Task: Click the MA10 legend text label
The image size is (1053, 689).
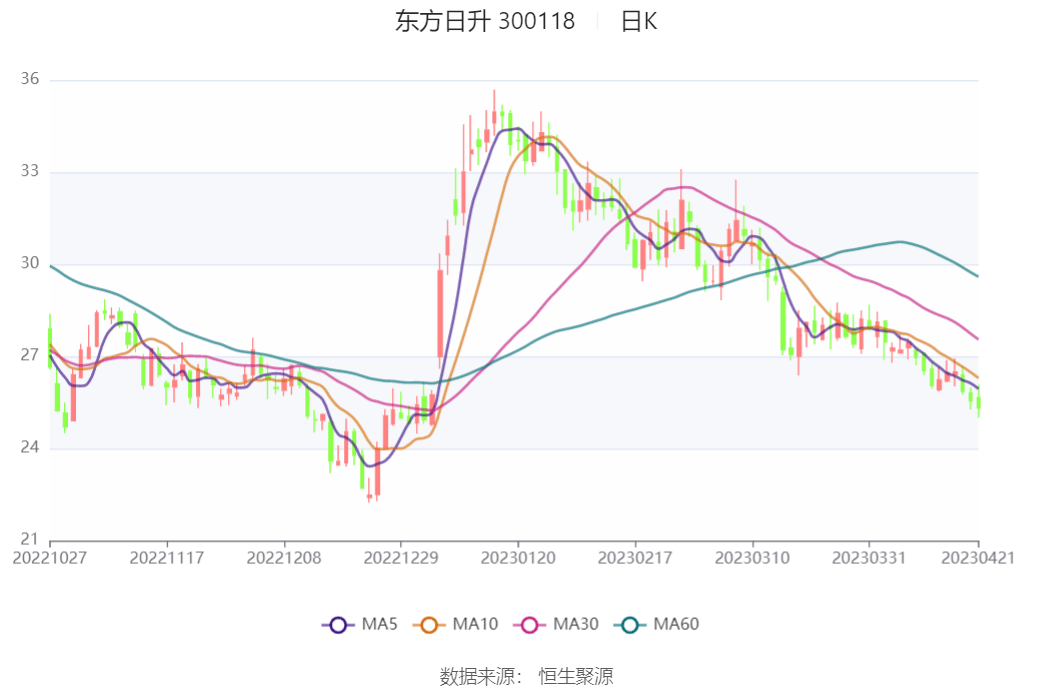Action: pyautogui.click(x=475, y=625)
